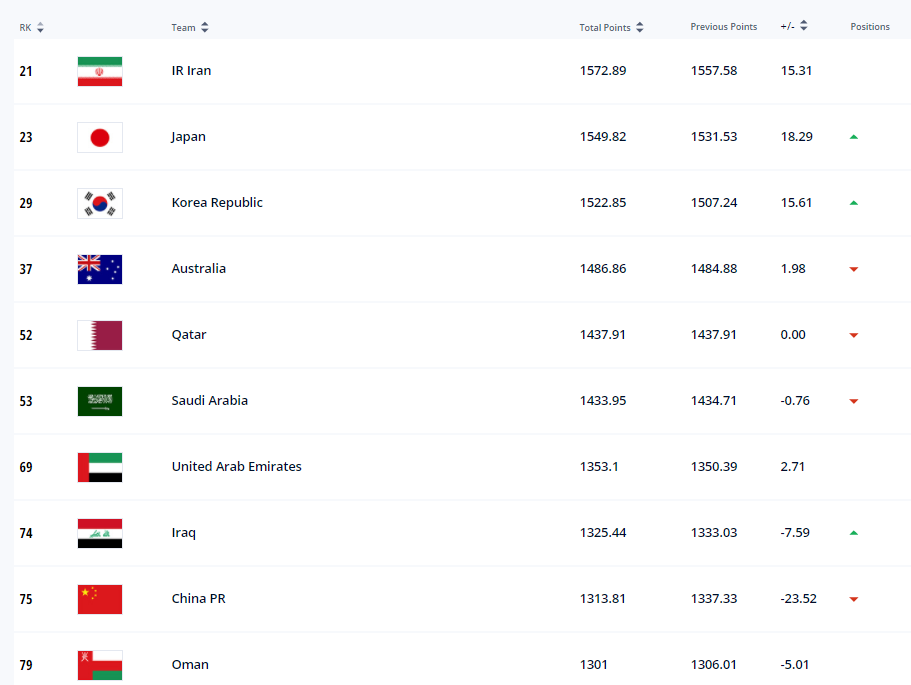Click the Qatar flag icon
The height and width of the screenshot is (685, 911).
coord(100,335)
